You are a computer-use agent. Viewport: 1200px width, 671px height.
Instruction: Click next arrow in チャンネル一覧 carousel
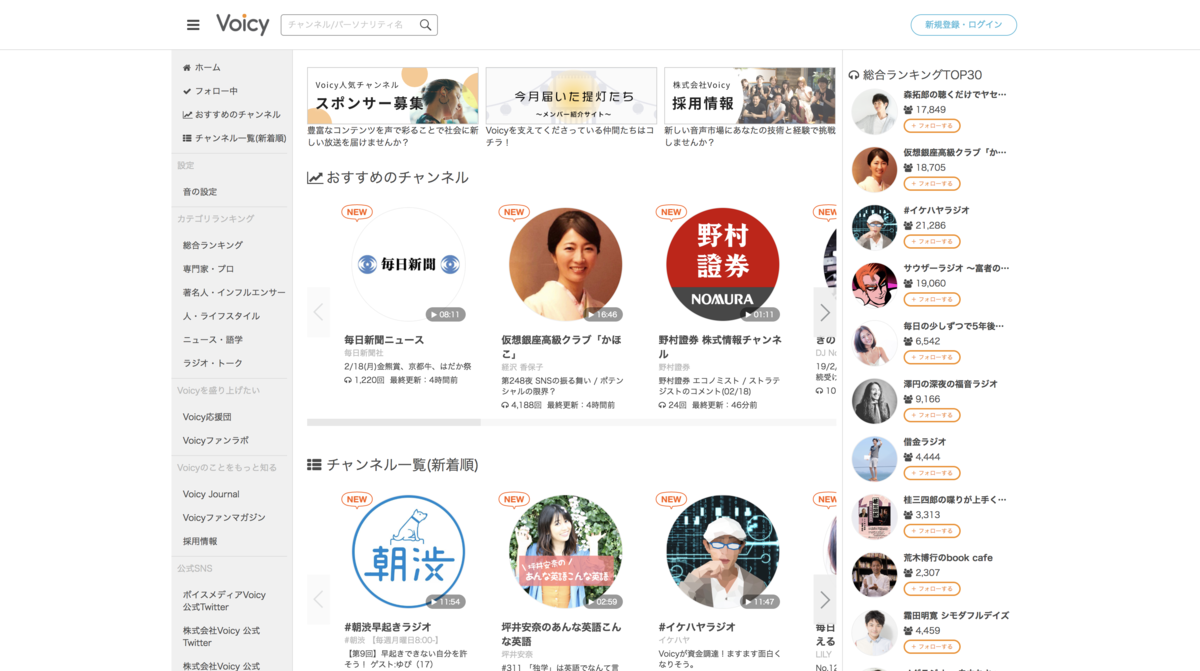coord(825,599)
